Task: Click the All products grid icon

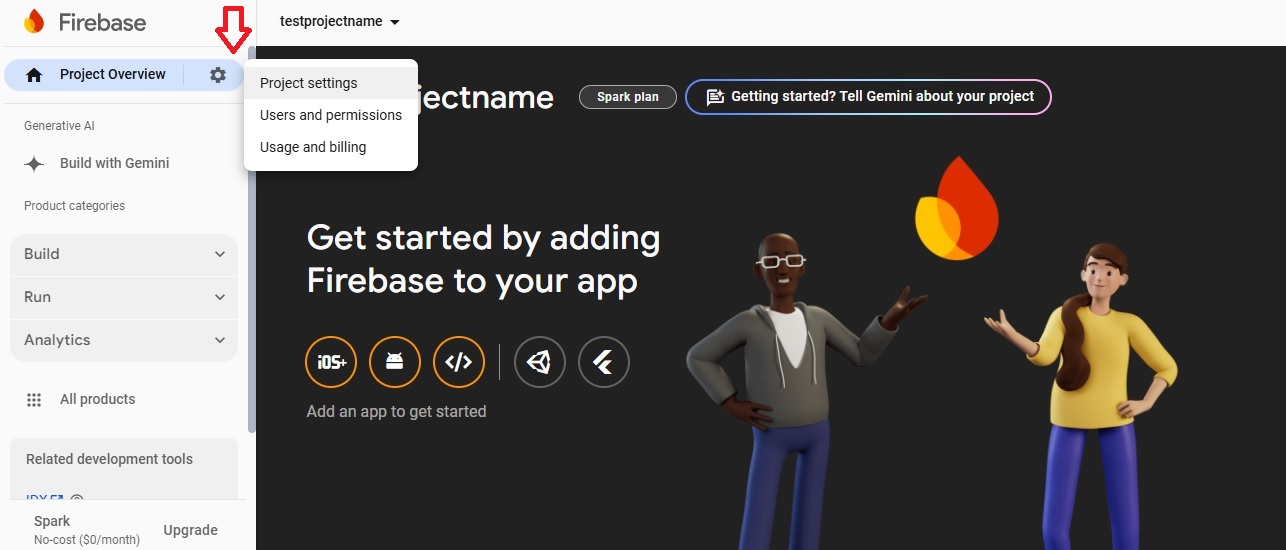Action: (x=34, y=399)
